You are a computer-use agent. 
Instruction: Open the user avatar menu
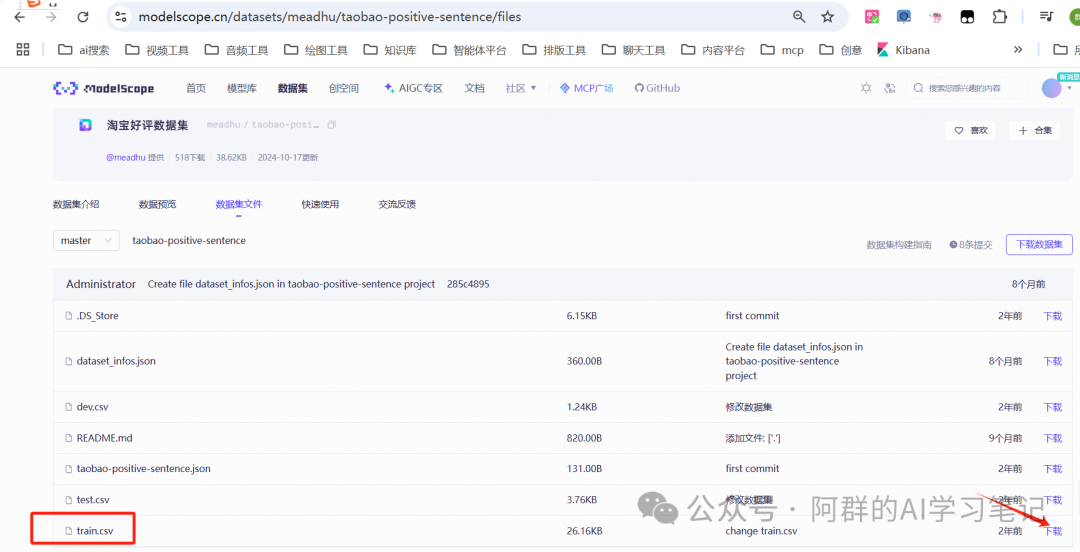[x=1052, y=88]
